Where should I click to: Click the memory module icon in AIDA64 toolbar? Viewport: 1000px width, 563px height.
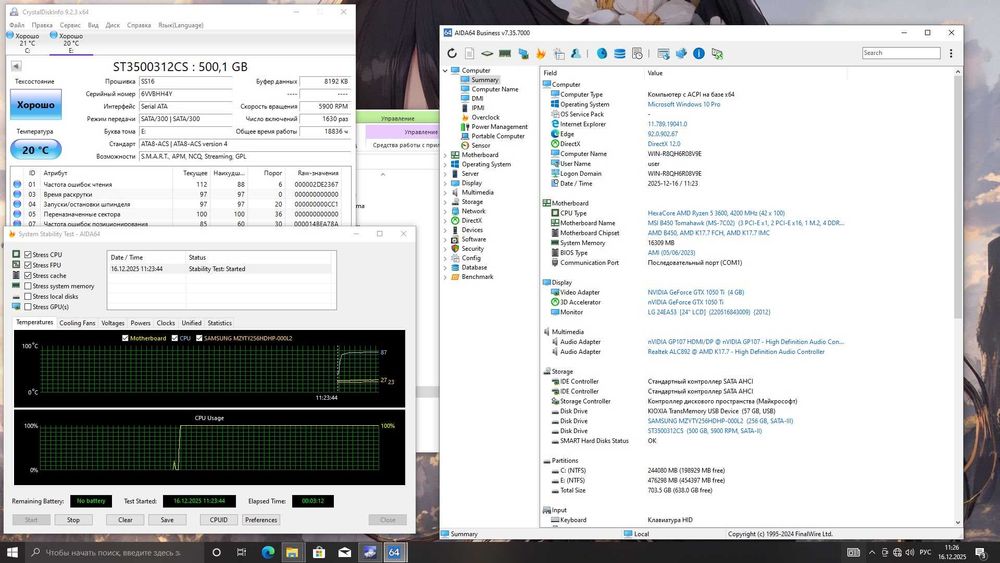pos(505,54)
